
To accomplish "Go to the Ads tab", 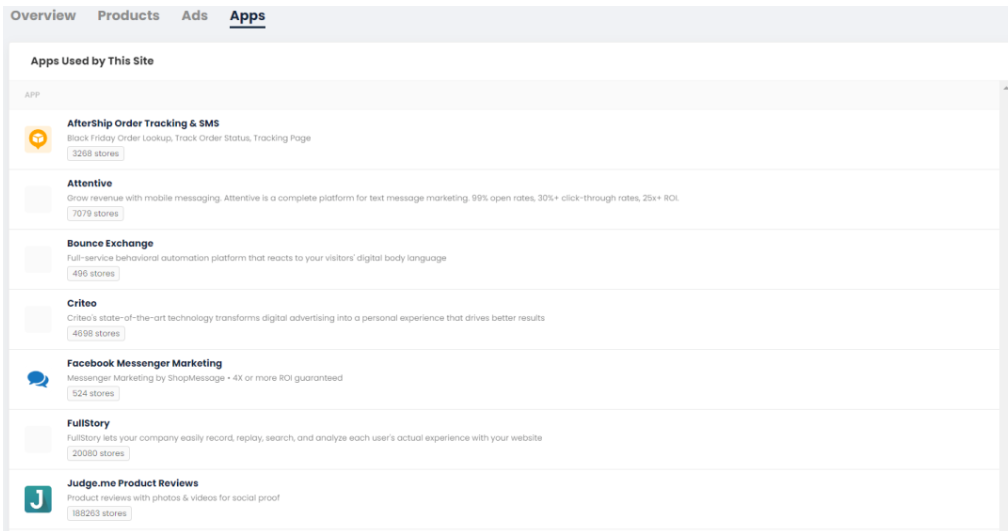I will coord(194,15).
